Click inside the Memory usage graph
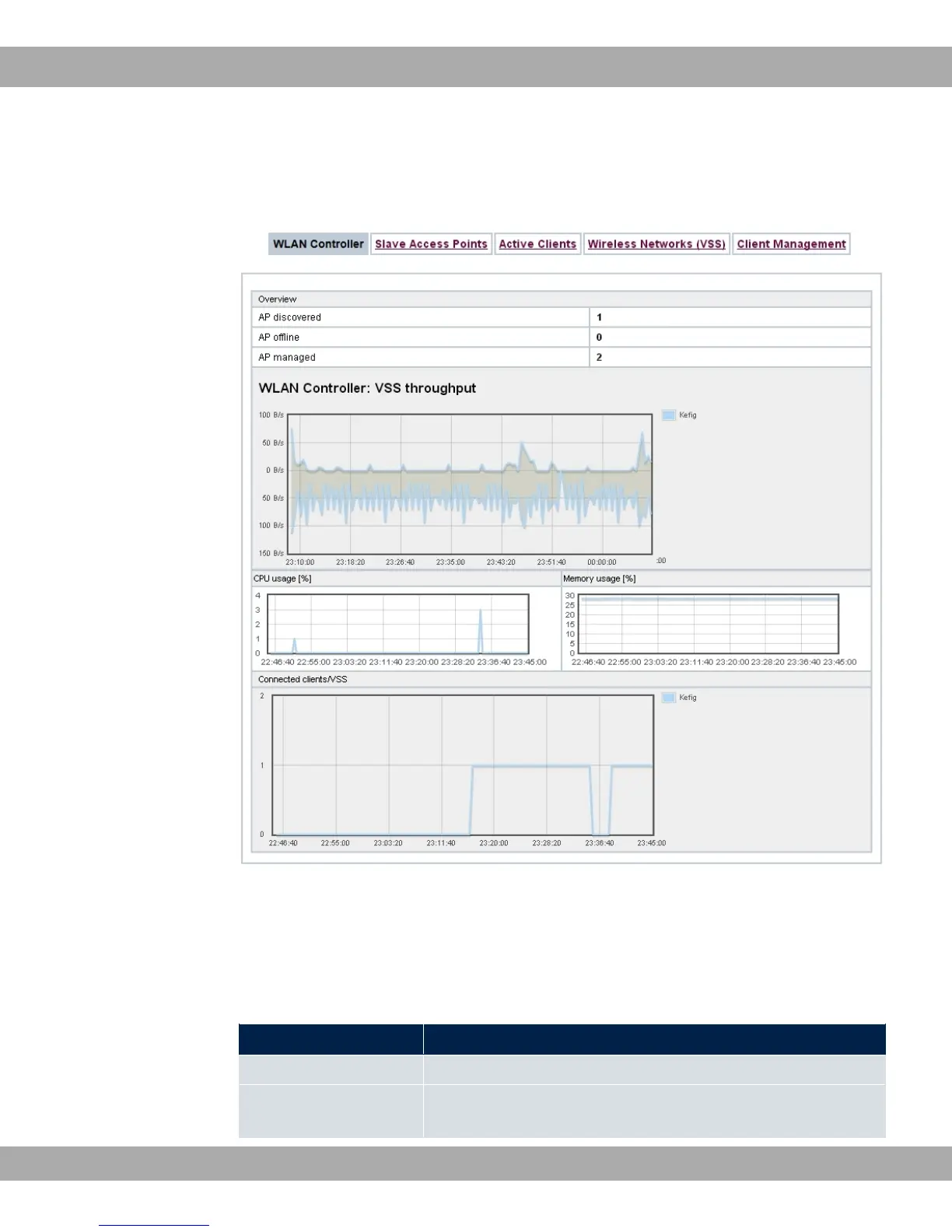The height and width of the screenshot is (1232, 952). [x=709, y=625]
